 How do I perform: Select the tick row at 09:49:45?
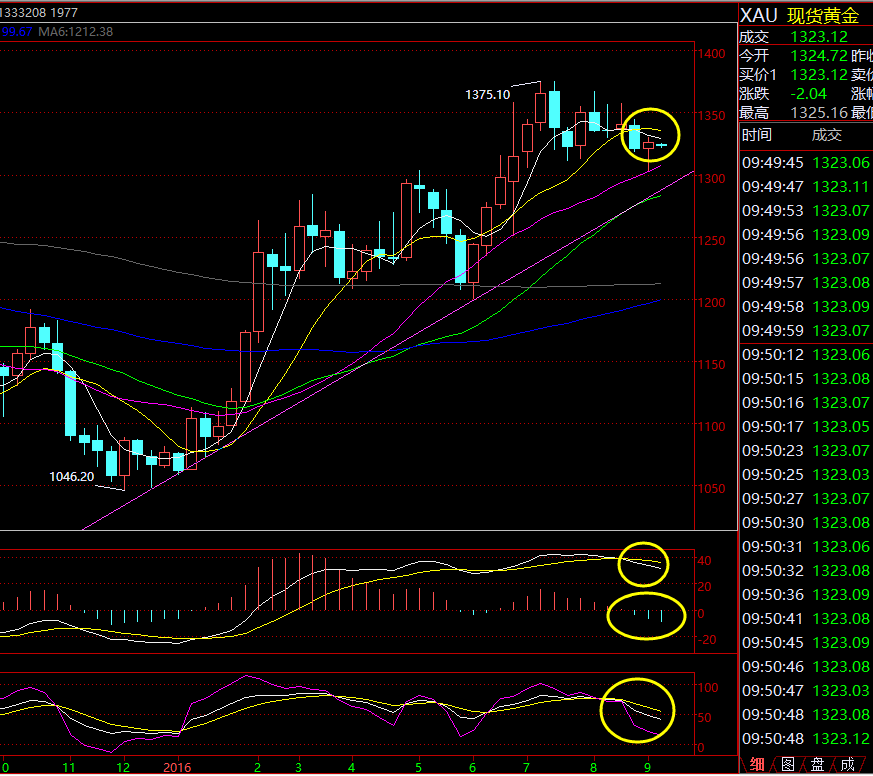tap(806, 163)
